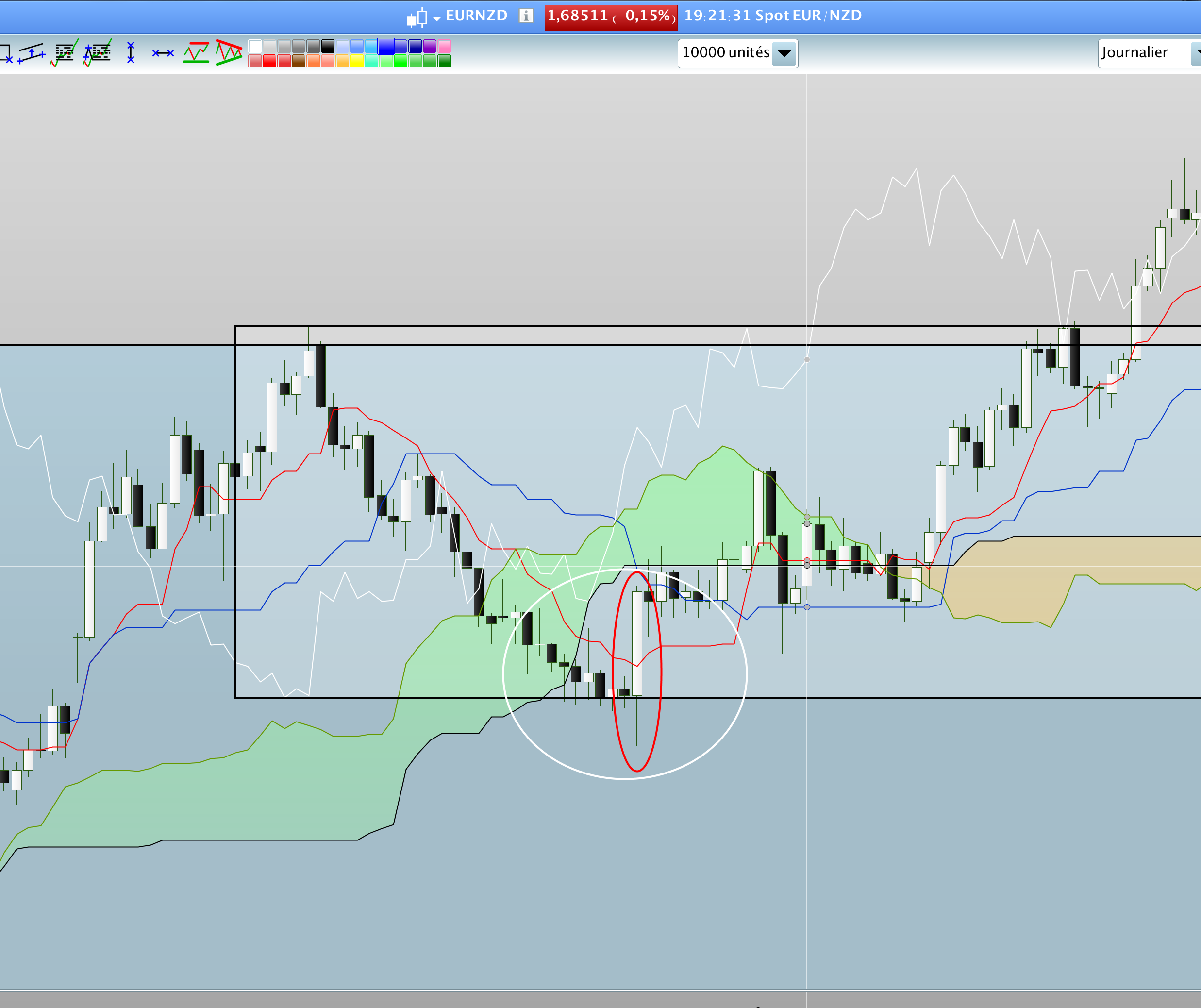The width and height of the screenshot is (1201, 1008).
Task: Pick the vivid orange color swatch
Action: point(314,61)
